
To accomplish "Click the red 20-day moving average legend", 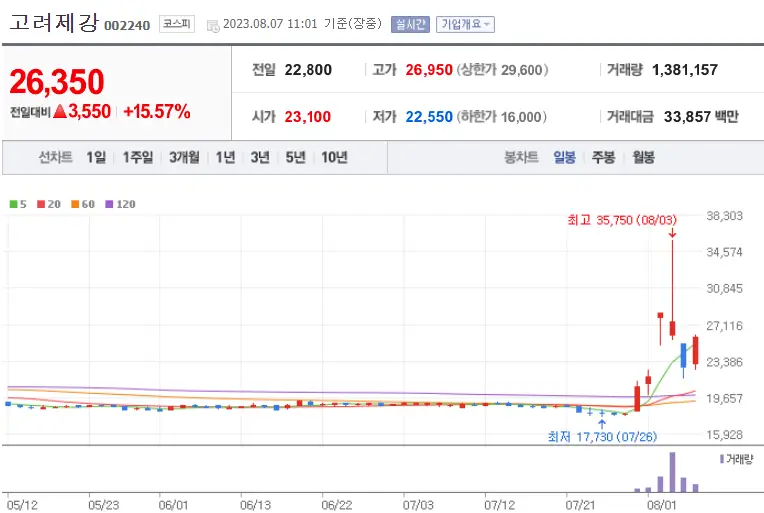I will (x=49, y=204).
